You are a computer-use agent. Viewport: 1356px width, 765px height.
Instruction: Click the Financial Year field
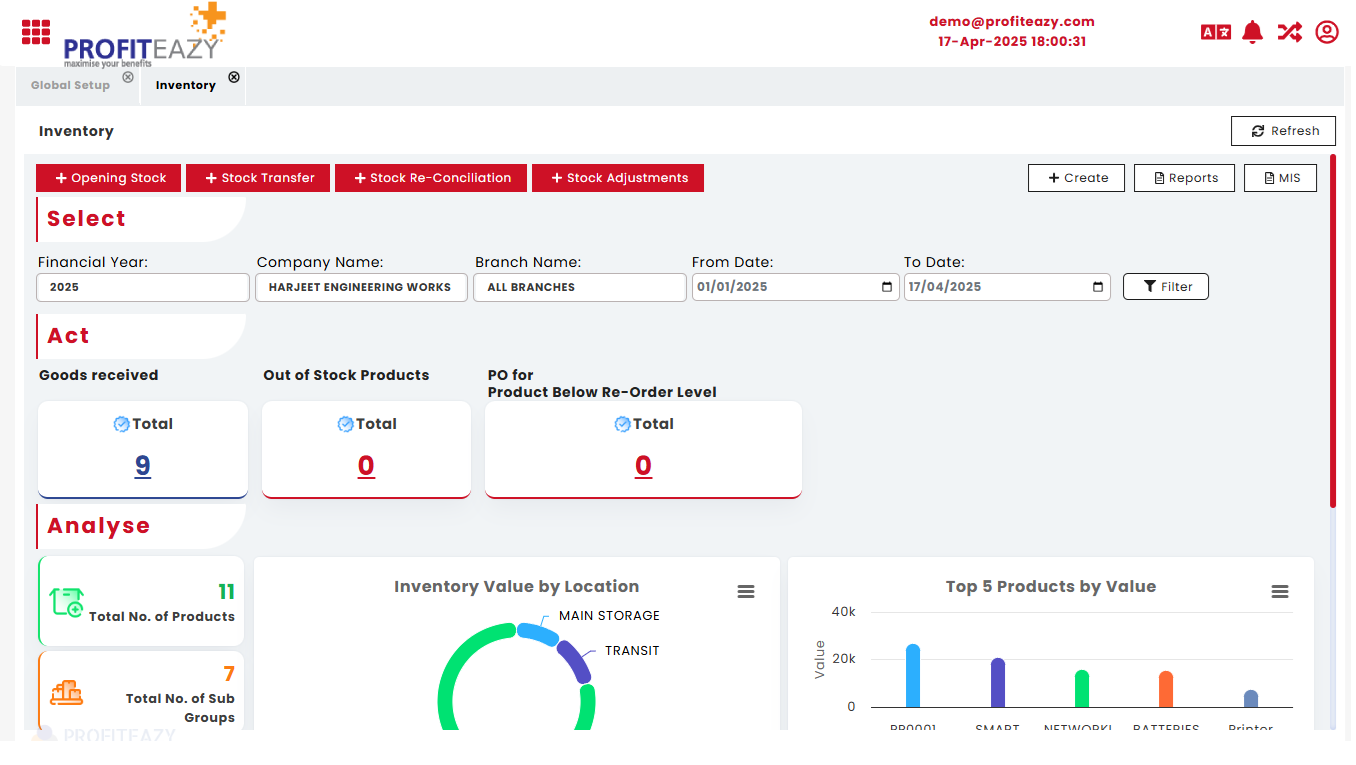(x=143, y=287)
